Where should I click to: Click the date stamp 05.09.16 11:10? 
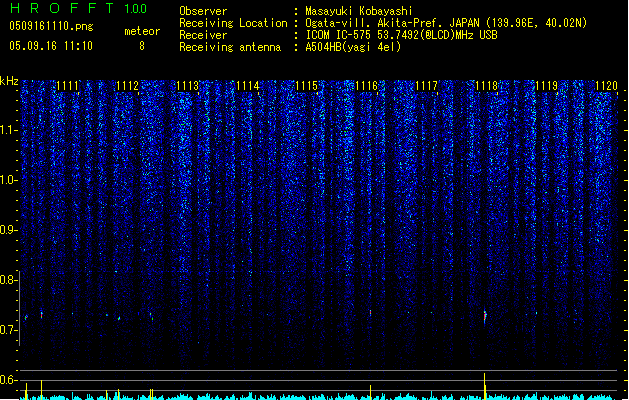pyautogui.click(x=51, y=46)
